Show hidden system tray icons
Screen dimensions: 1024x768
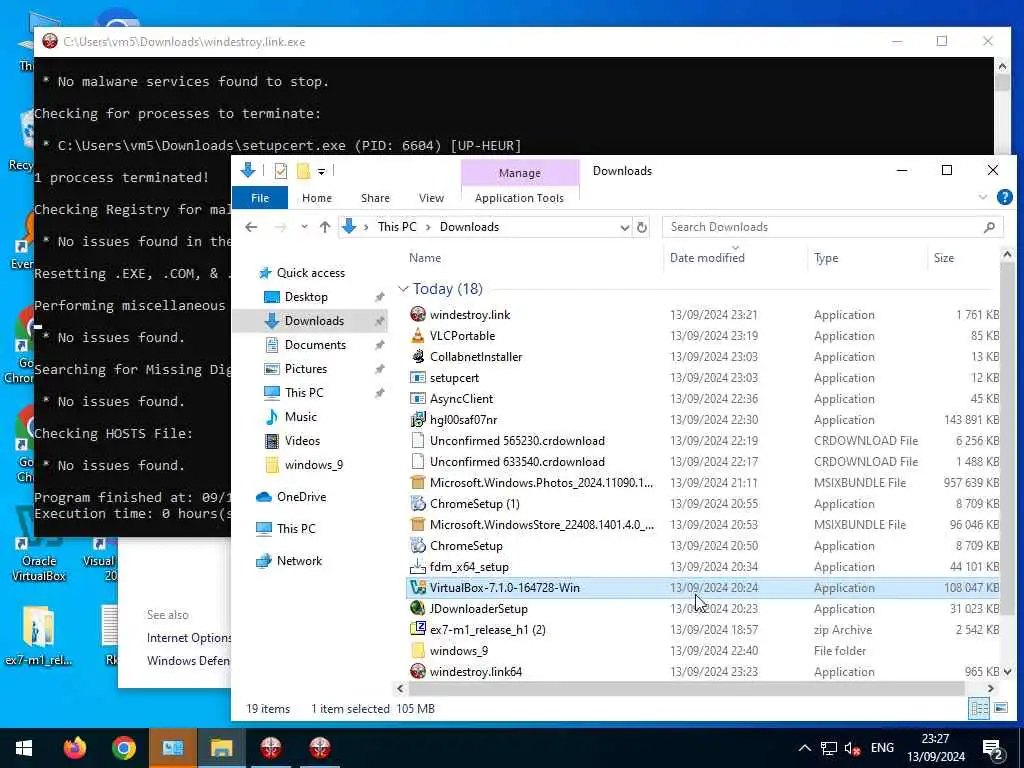click(805, 748)
